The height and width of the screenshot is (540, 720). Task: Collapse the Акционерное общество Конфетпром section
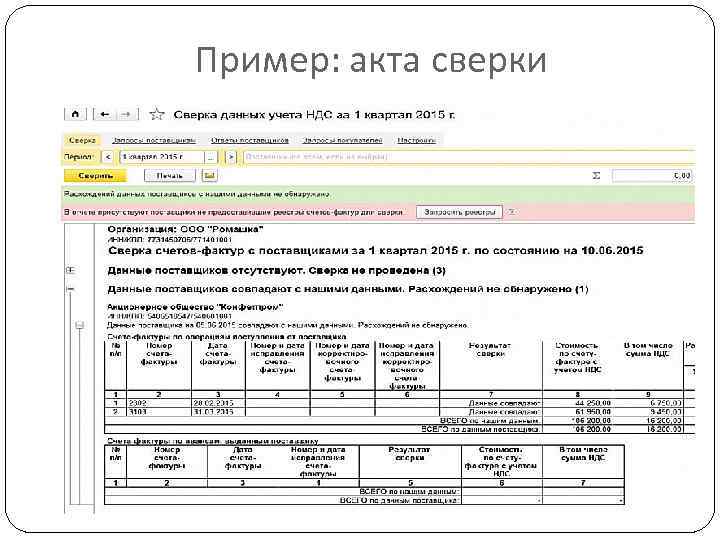(x=80, y=326)
